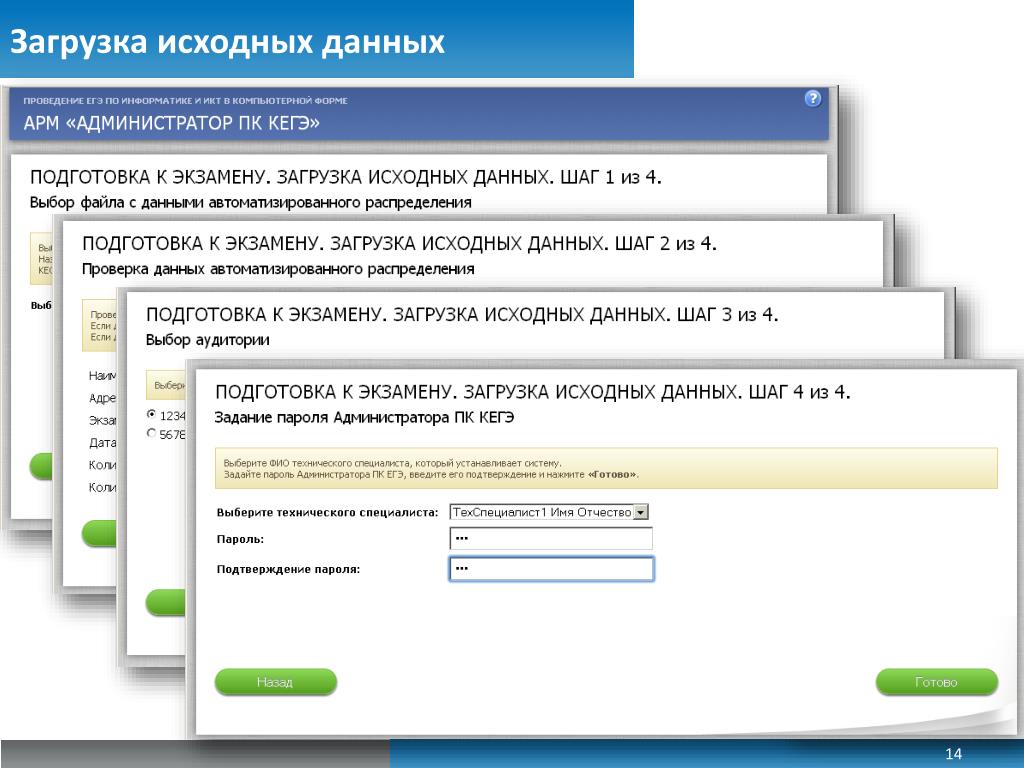Image resolution: width=1024 pixels, height=768 pixels.
Task: Click 'Проверка данных автоматизированного распределения' subtitle
Action: (x=278, y=269)
